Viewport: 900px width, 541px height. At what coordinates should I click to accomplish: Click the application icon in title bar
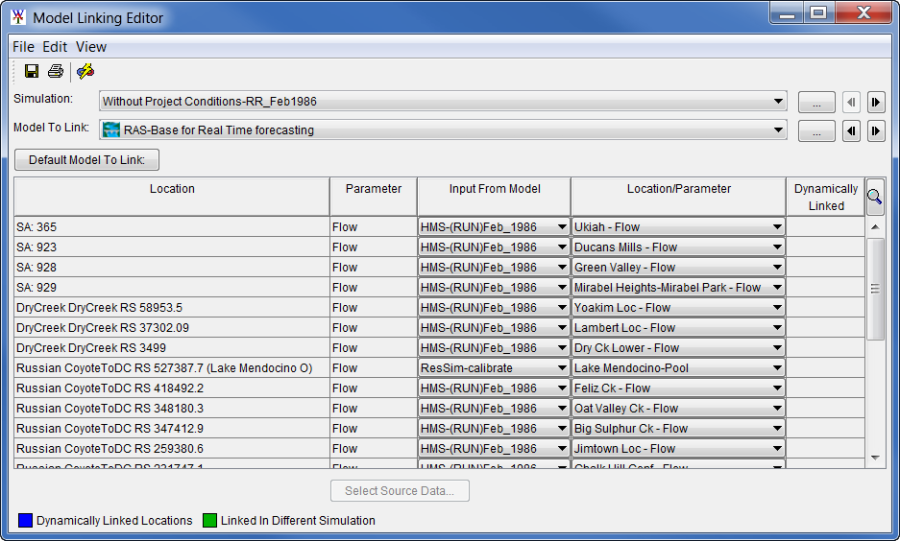[x=18, y=17]
